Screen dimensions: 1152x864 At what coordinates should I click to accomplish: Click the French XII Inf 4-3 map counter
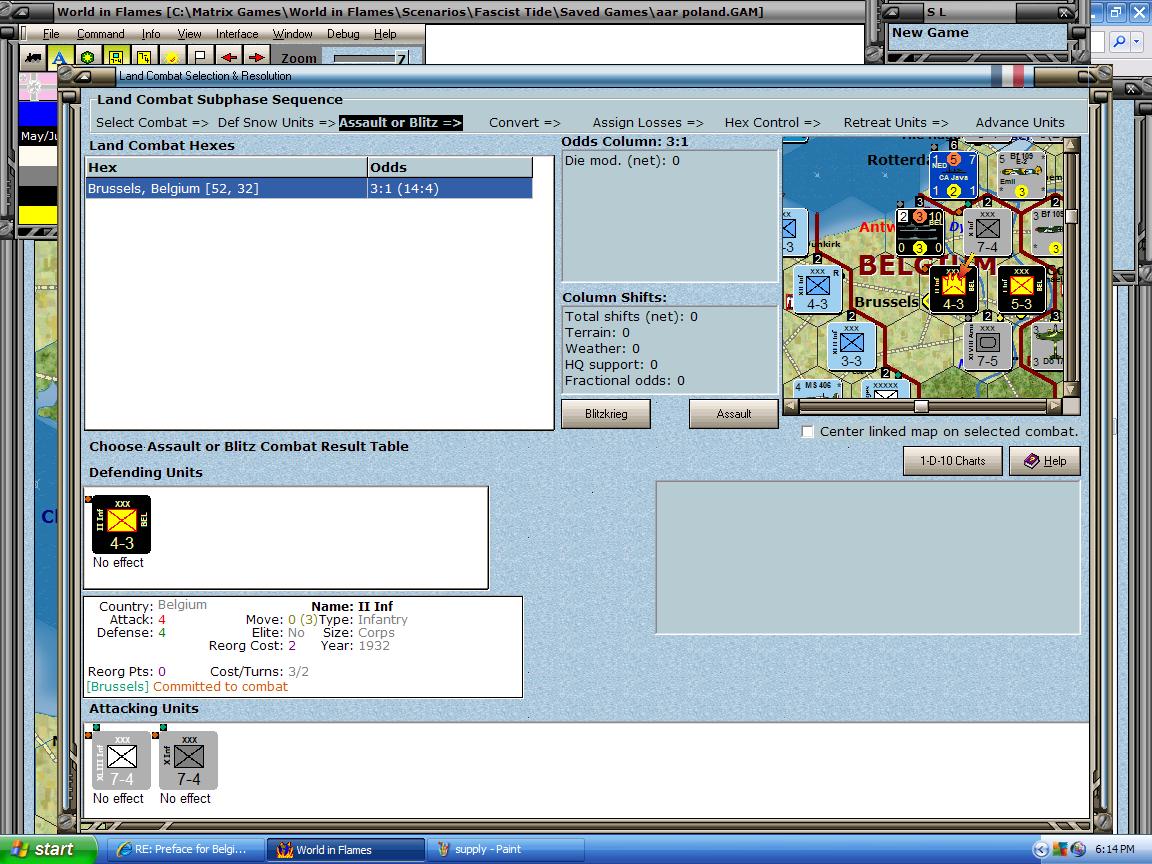click(817, 289)
